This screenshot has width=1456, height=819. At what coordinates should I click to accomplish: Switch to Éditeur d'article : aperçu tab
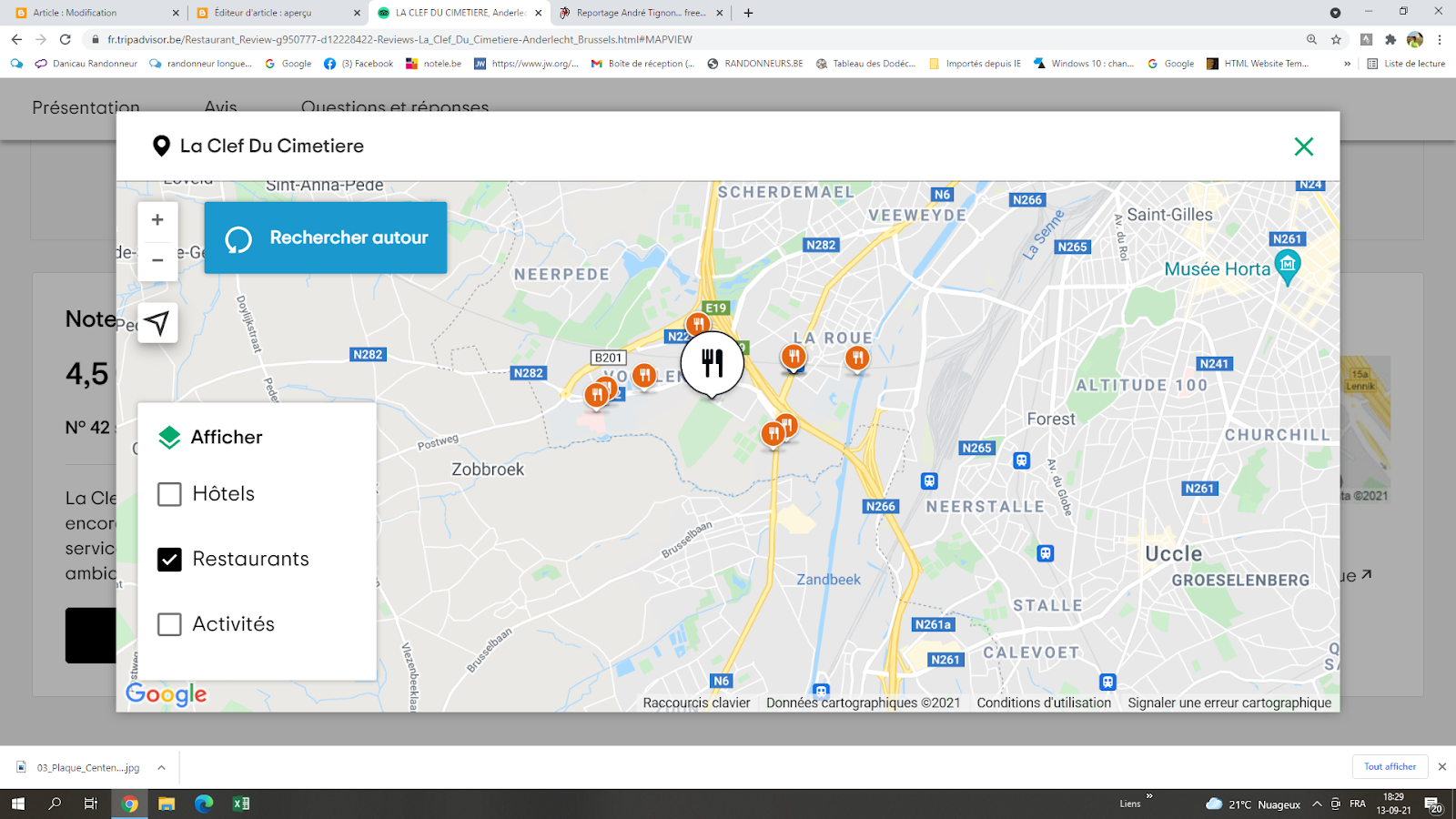pos(278,13)
